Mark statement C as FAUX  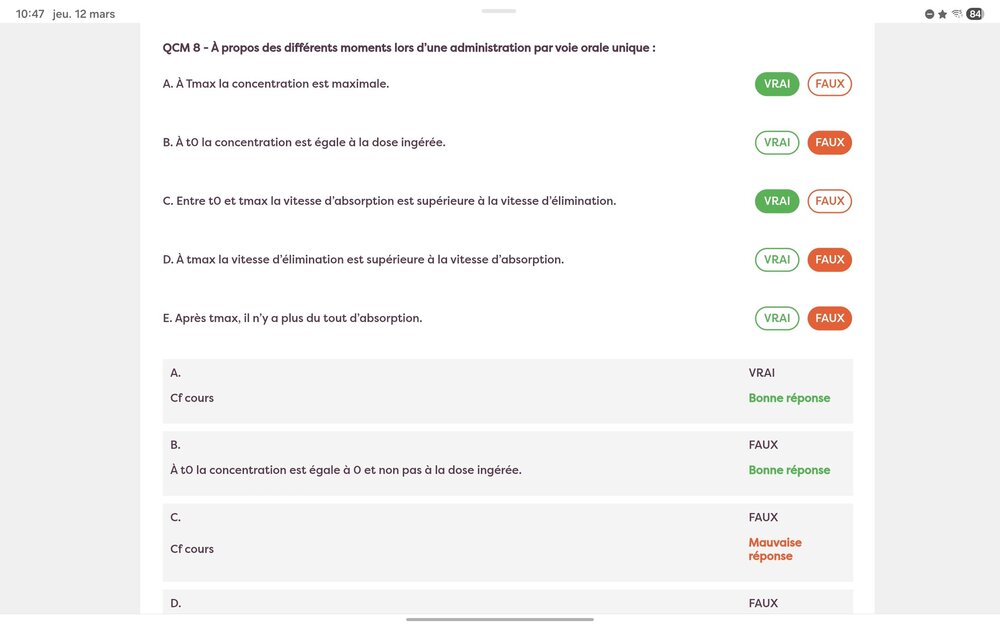(x=829, y=200)
